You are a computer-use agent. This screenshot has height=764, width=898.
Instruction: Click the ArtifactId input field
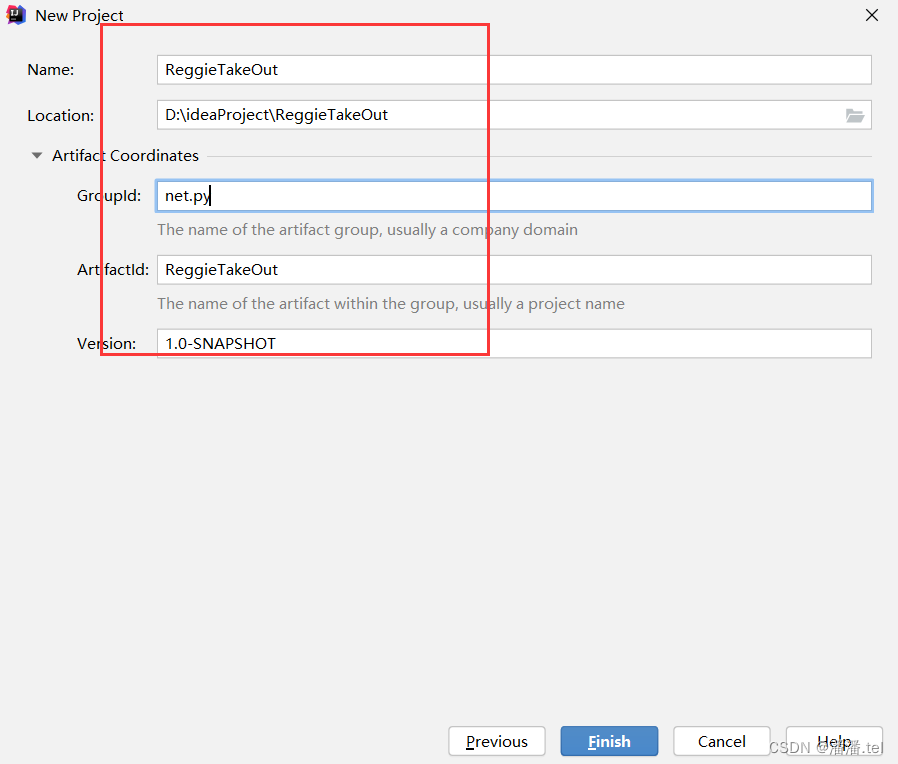coord(514,270)
